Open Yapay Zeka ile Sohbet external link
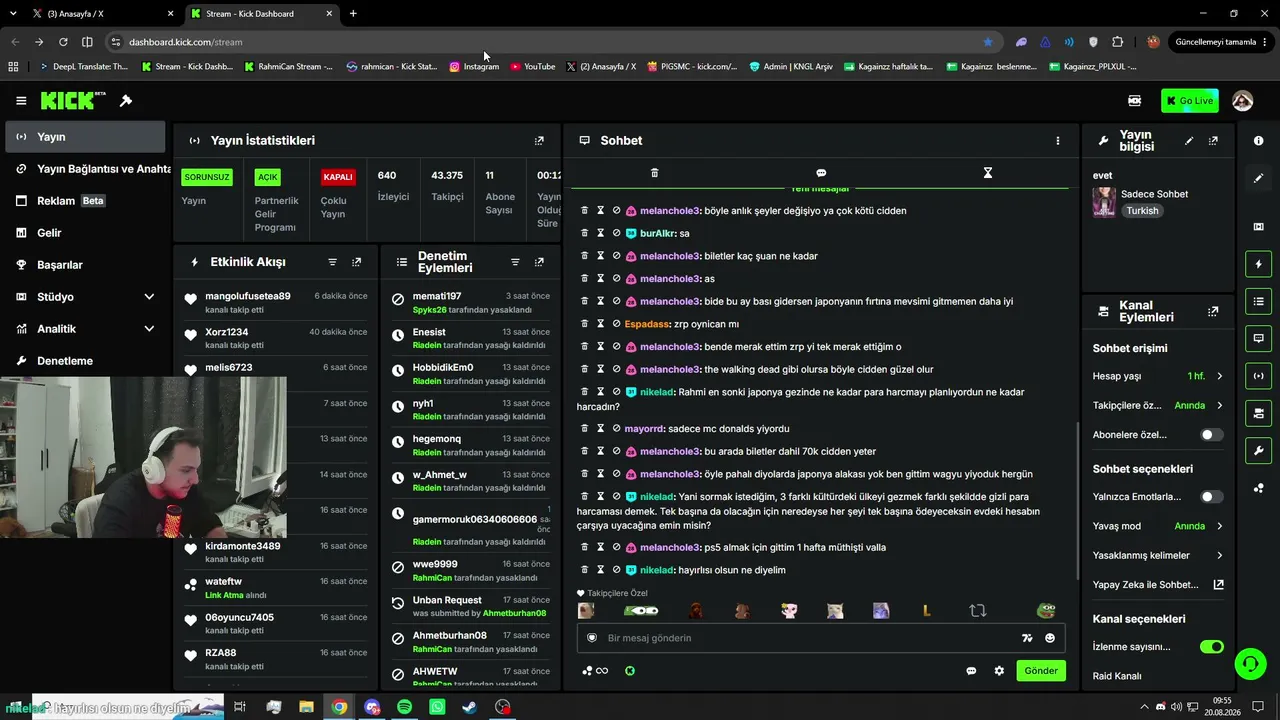The height and width of the screenshot is (720, 1280). pyautogui.click(x=1219, y=585)
